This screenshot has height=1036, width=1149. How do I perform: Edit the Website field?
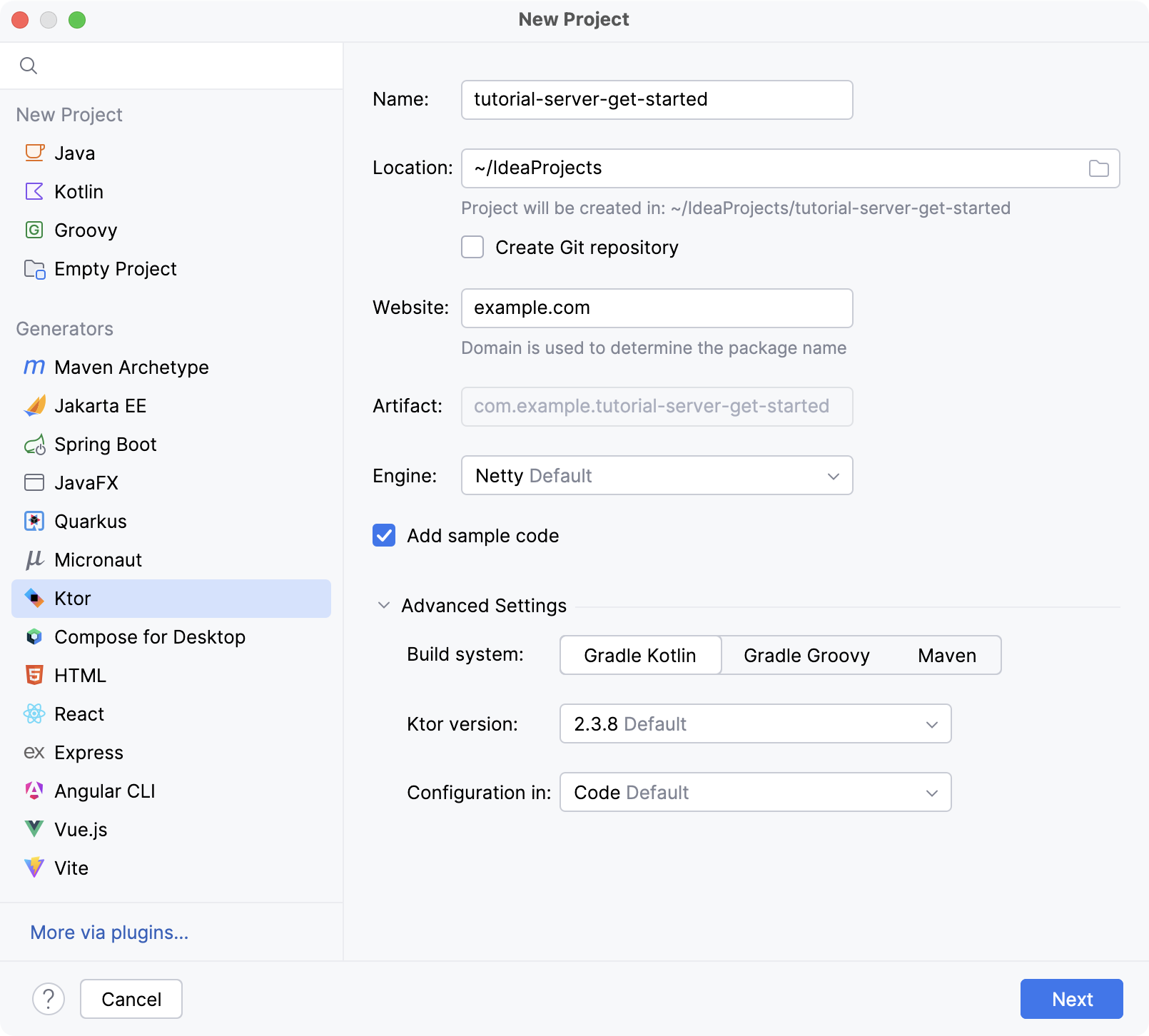[x=656, y=308]
